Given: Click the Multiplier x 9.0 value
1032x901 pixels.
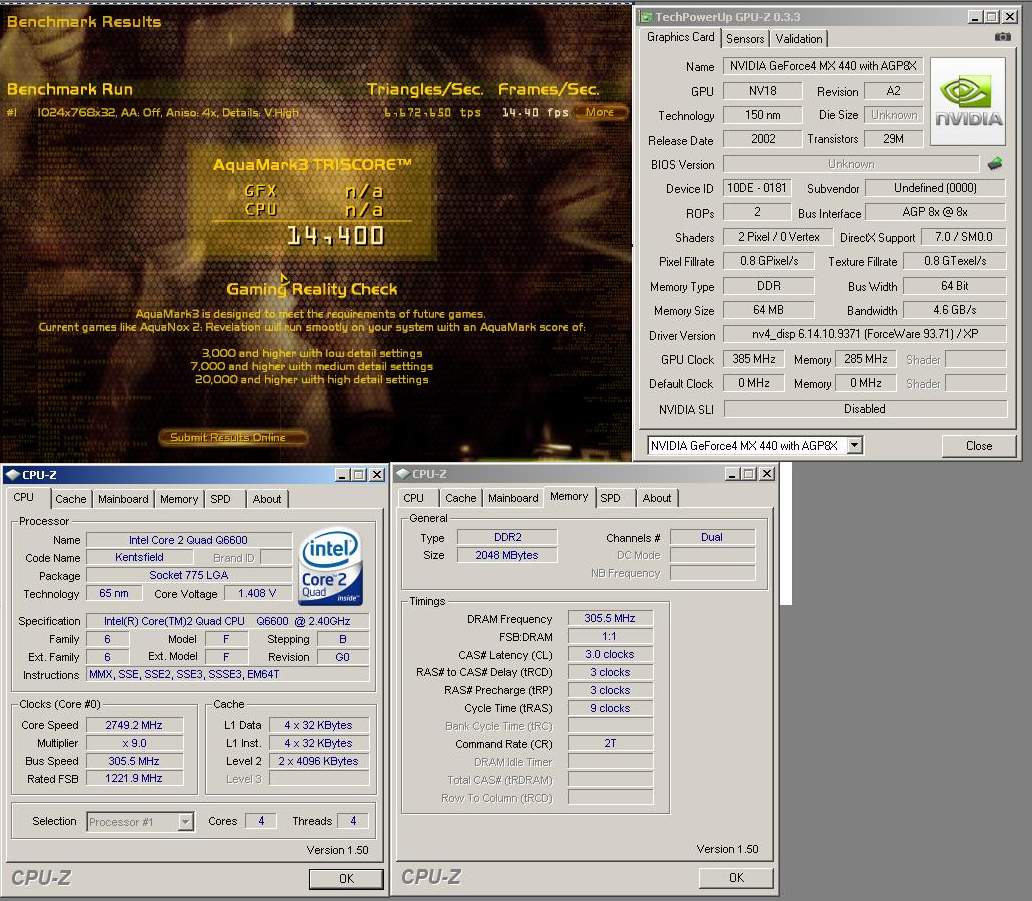Looking at the screenshot, I should pos(134,743).
